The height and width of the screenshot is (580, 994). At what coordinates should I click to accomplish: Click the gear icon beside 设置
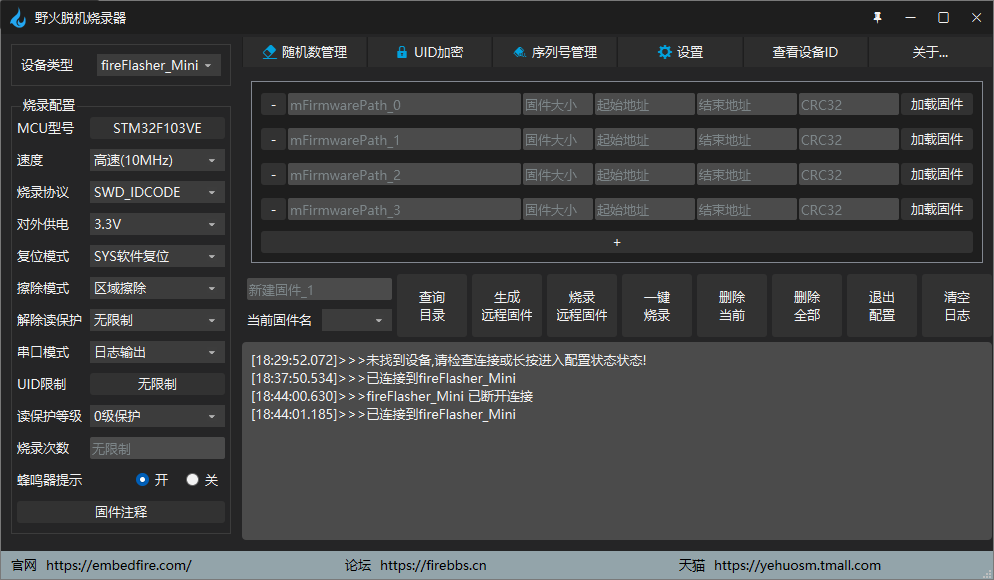coord(664,52)
